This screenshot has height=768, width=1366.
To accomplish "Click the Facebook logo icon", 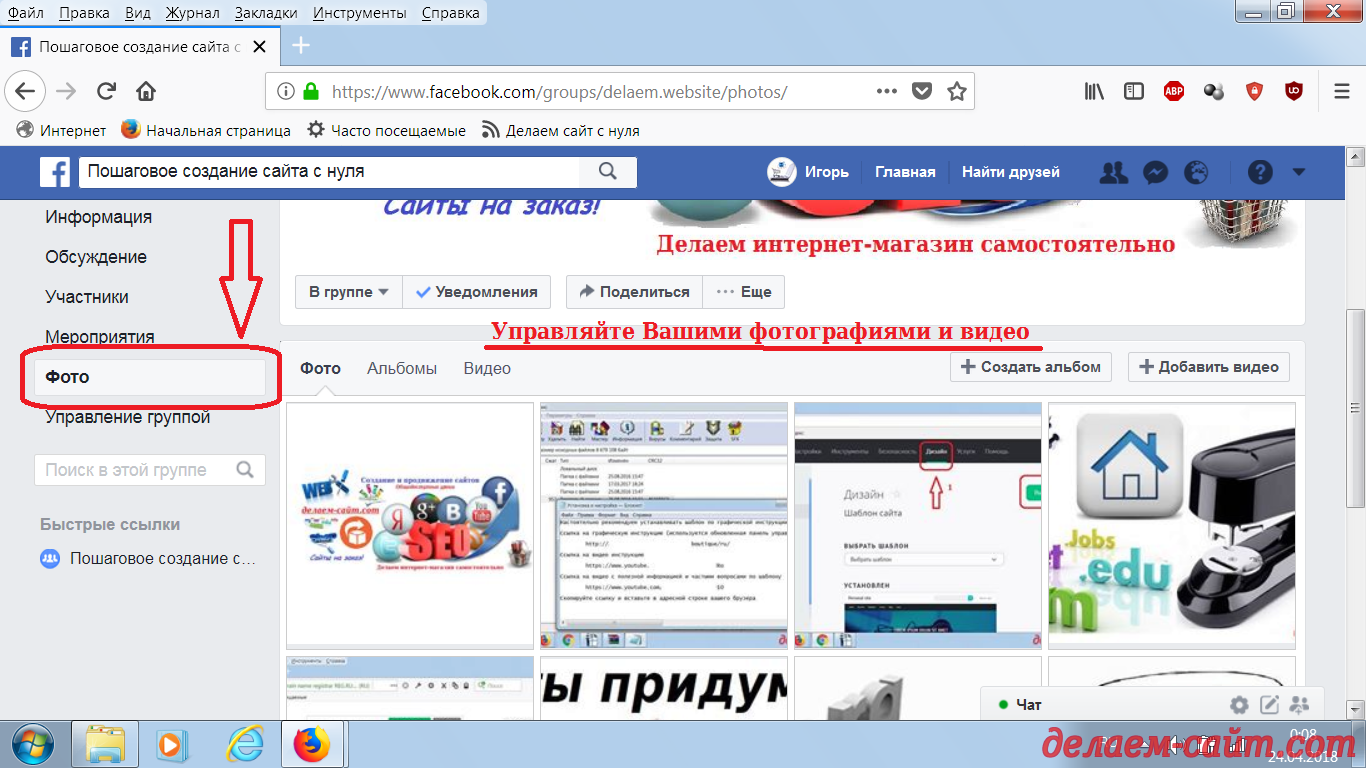I will click(55, 172).
